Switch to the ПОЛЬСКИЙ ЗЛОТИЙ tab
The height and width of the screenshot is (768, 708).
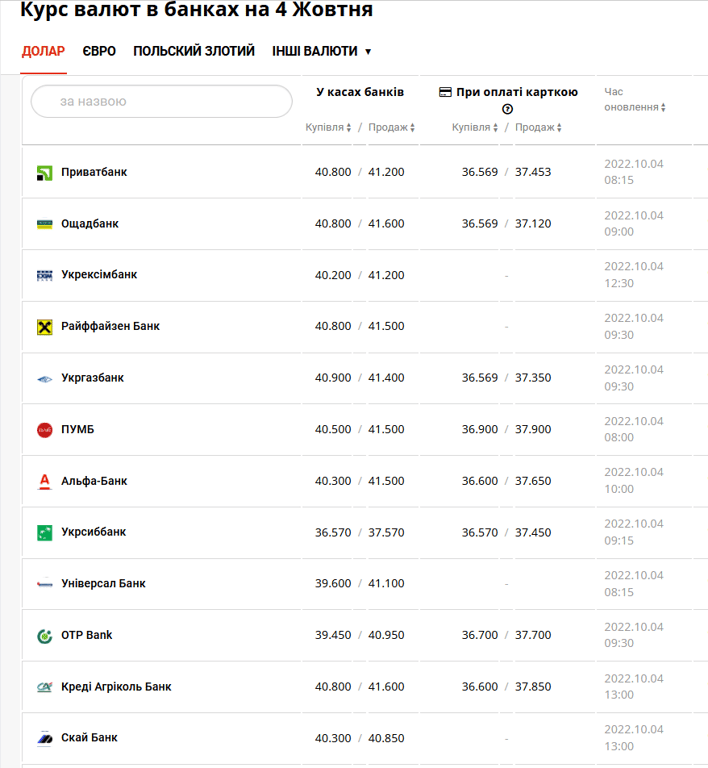pos(194,51)
